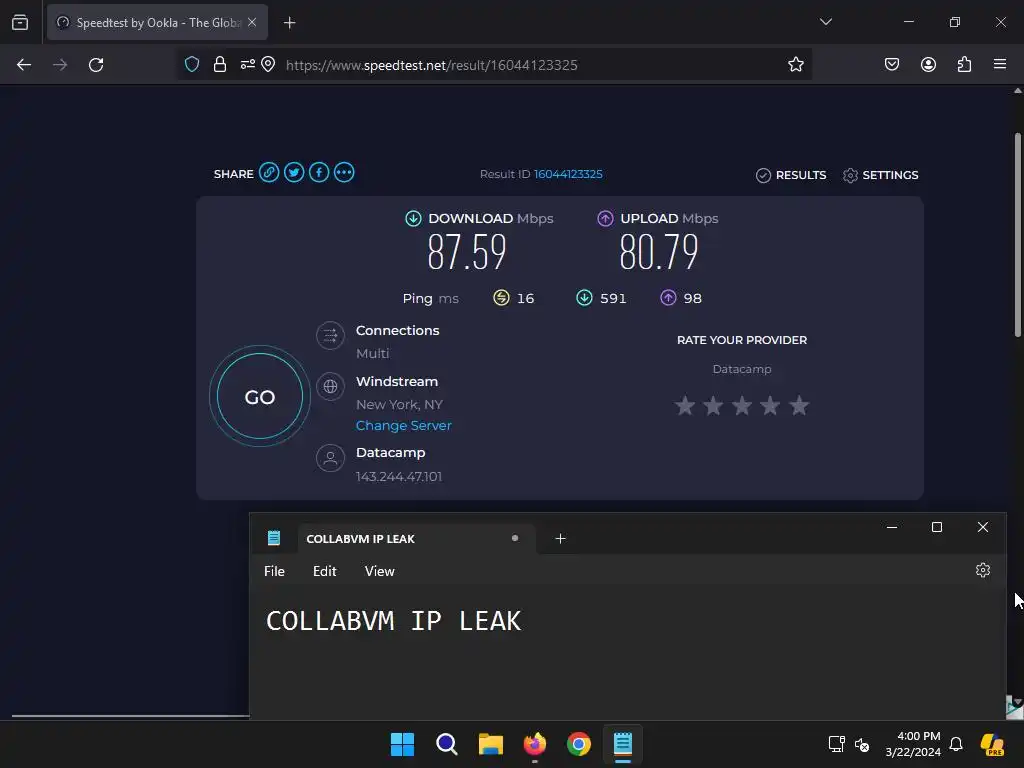Open site permissions icon in address bar

248,65
